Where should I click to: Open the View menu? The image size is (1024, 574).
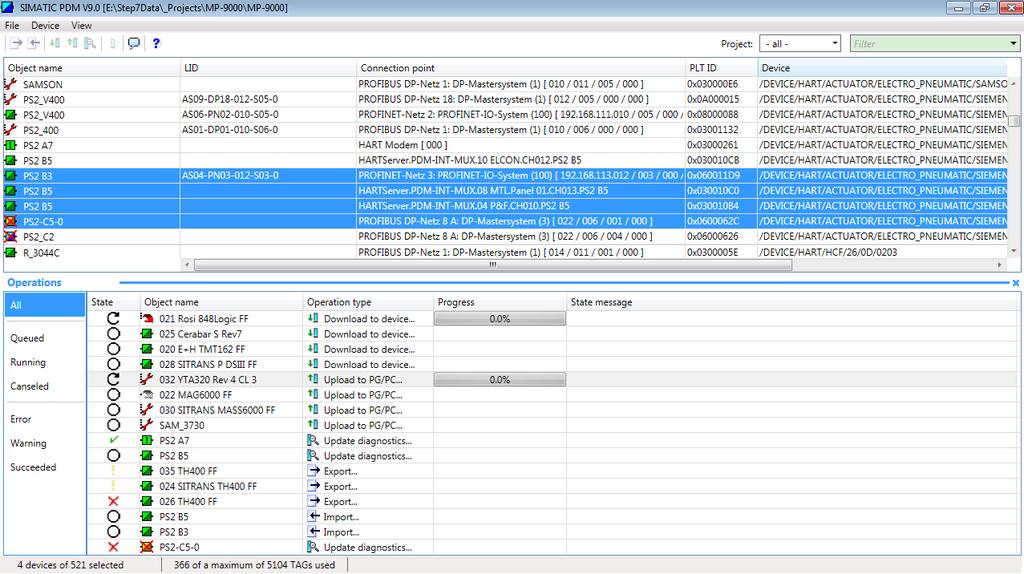(81, 25)
